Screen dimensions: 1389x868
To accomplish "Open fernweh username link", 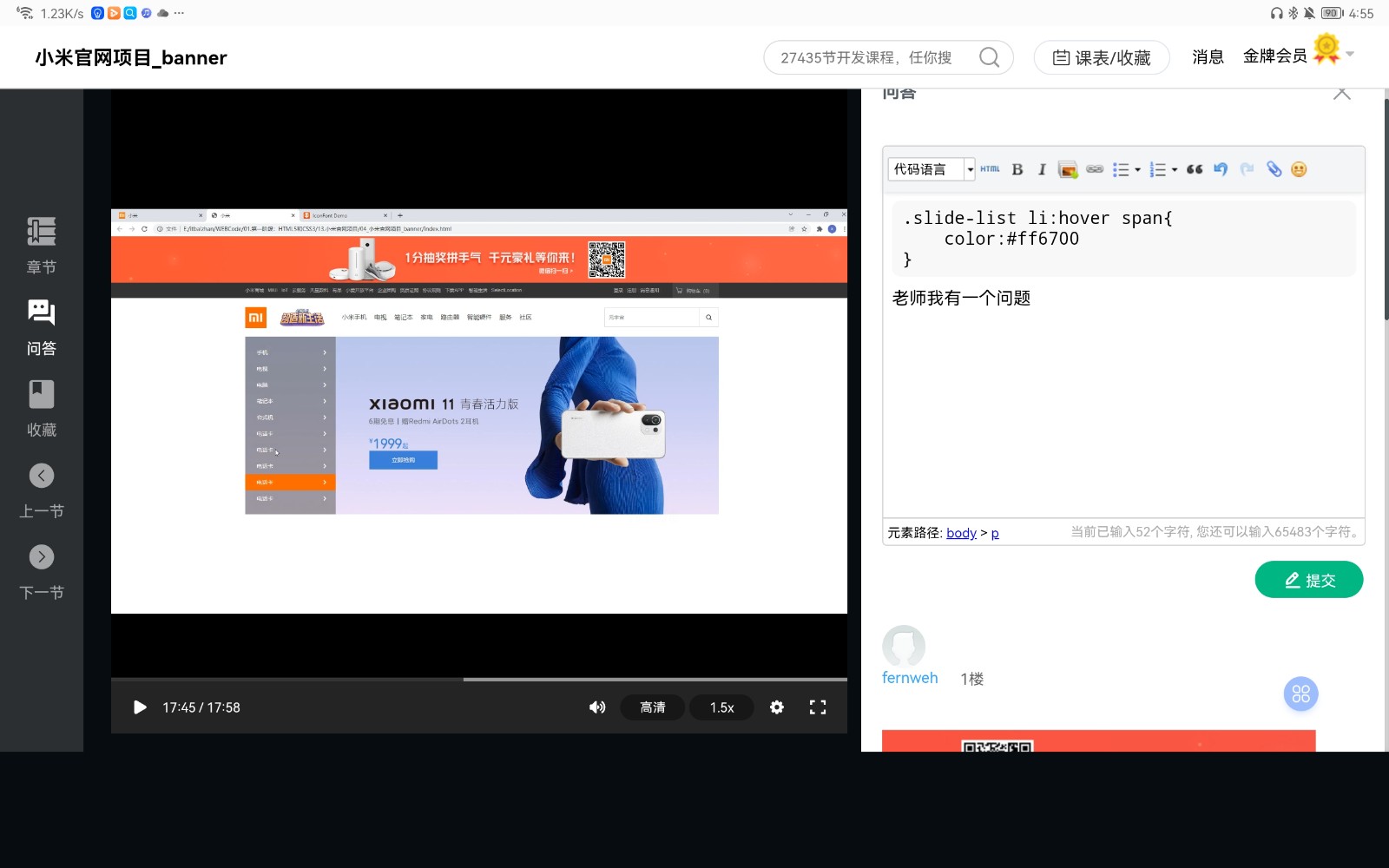I will 910,678.
